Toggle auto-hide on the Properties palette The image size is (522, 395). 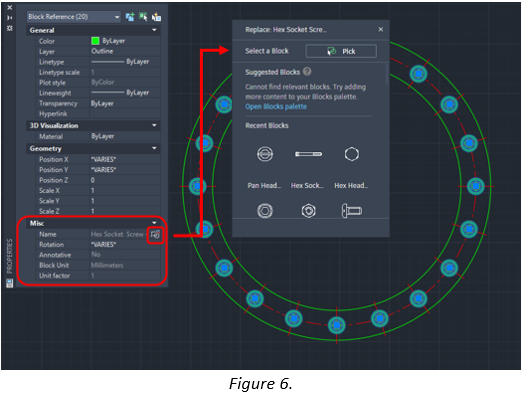pos(10,18)
